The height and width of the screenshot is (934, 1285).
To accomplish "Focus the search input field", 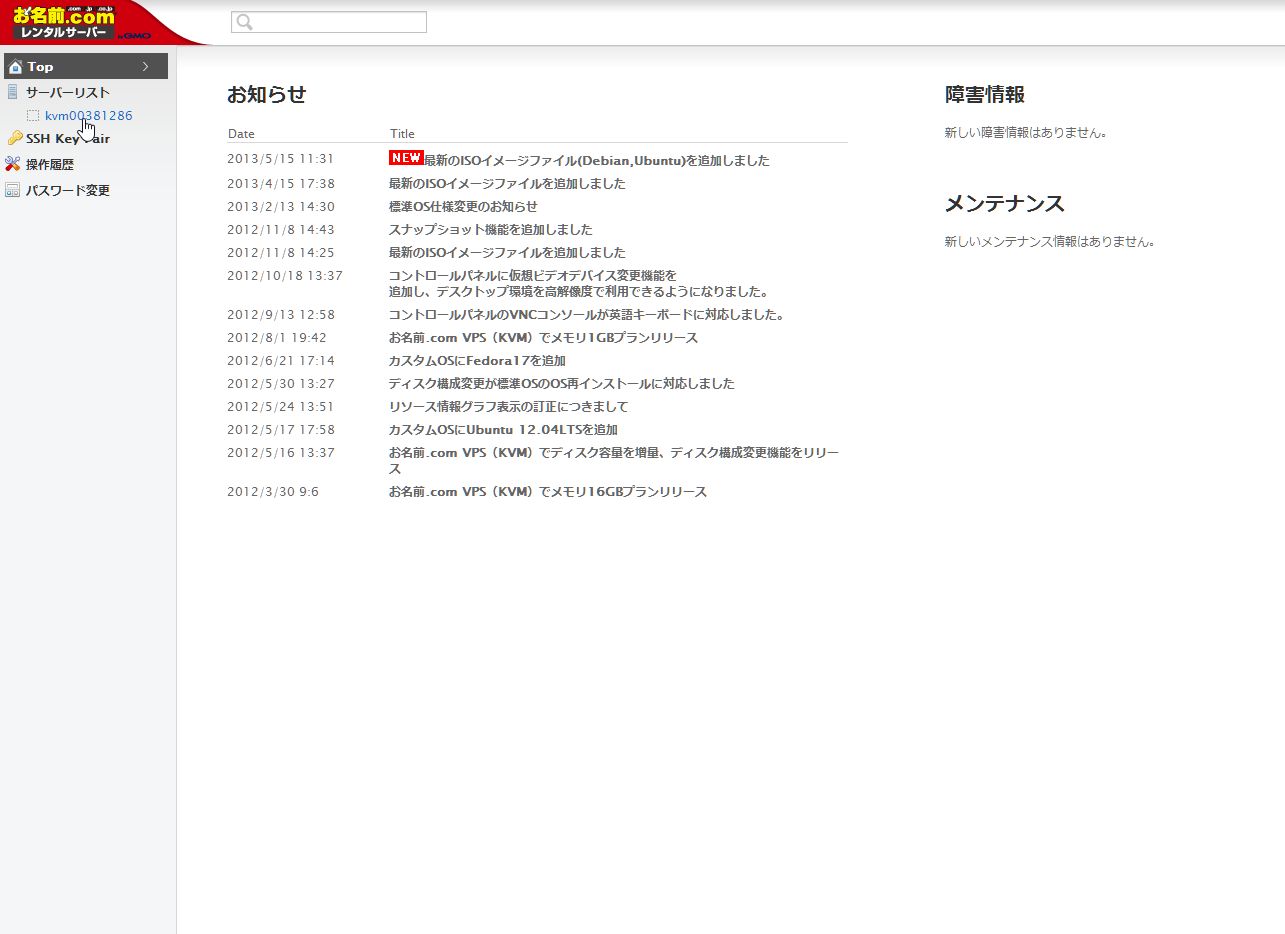I will click(329, 22).
